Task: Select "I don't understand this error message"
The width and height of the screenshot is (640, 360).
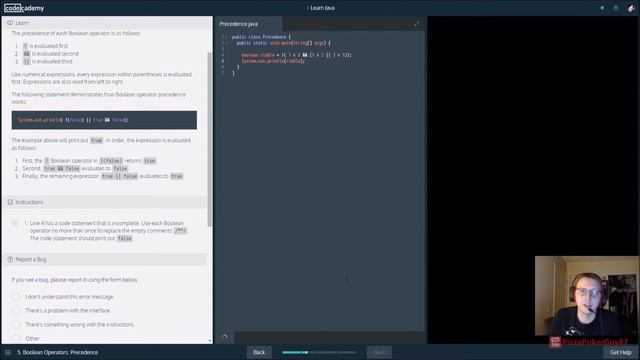Action: pyautogui.click(x=16, y=297)
